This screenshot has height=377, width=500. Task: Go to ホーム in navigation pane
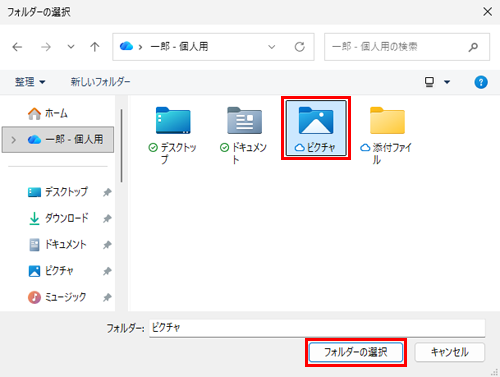48,113
